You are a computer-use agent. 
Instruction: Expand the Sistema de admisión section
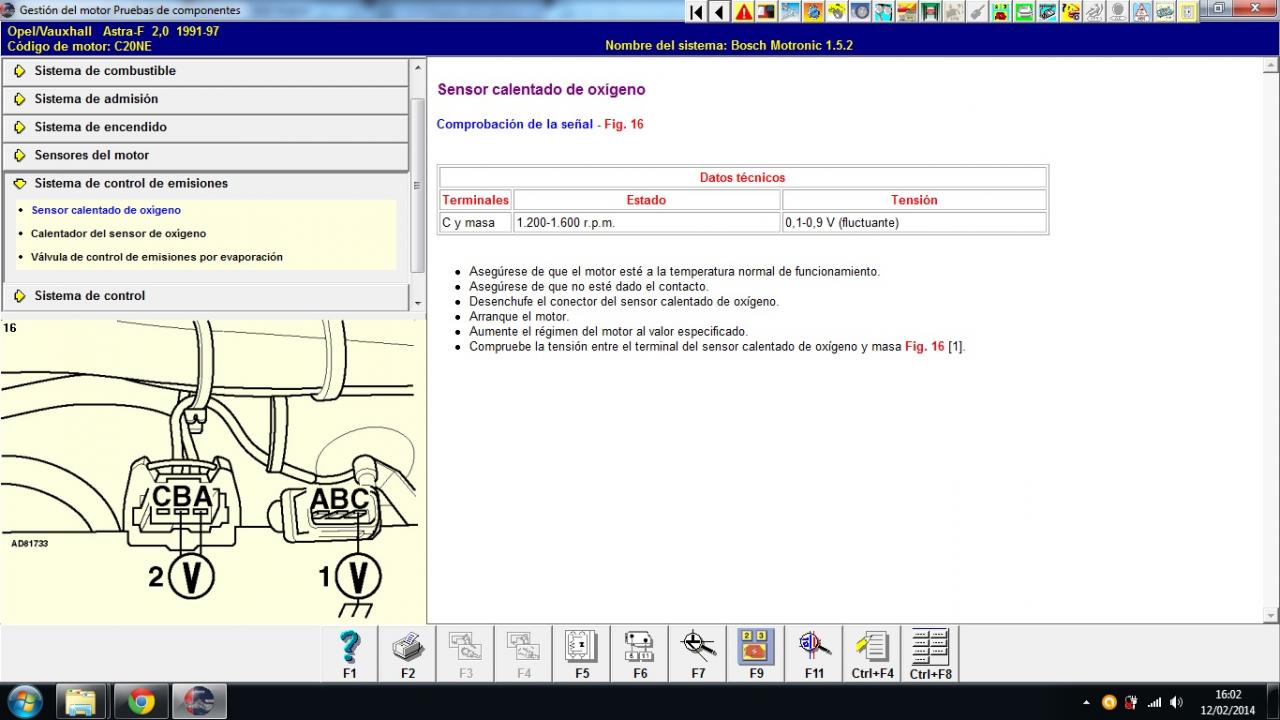pos(96,99)
